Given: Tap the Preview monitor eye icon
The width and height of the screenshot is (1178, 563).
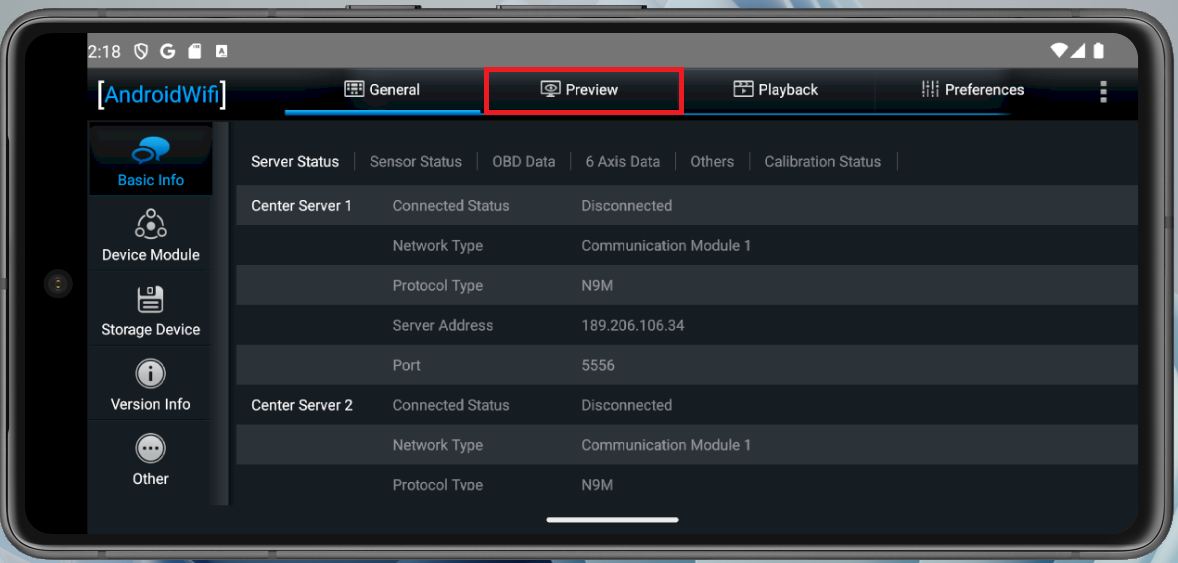Looking at the screenshot, I should (x=551, y=89).
